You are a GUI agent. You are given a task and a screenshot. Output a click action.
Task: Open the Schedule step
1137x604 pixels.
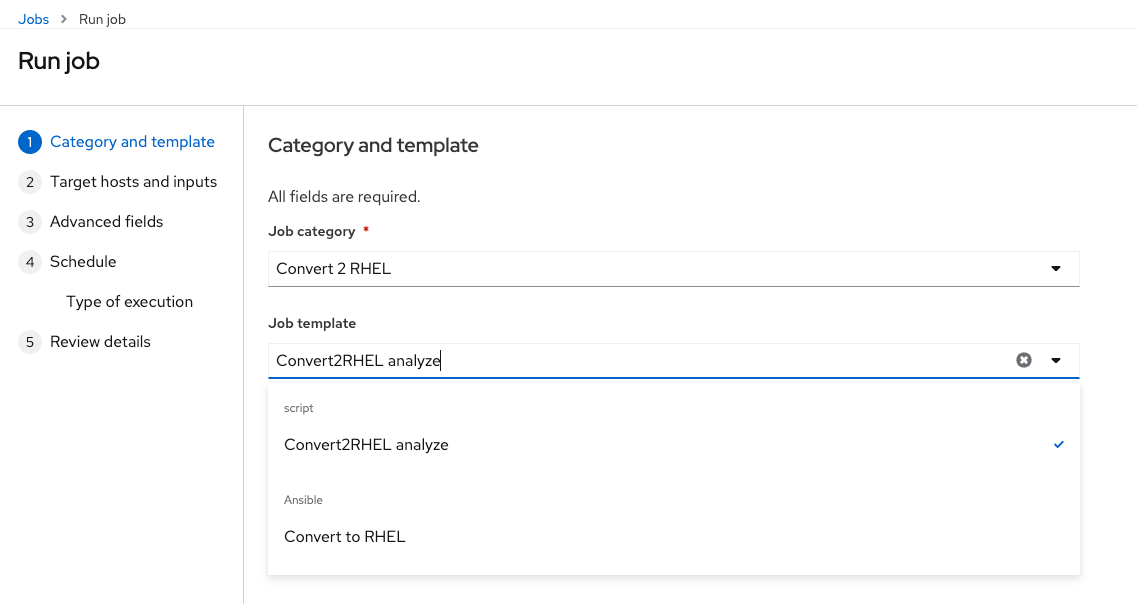point(83,262)
